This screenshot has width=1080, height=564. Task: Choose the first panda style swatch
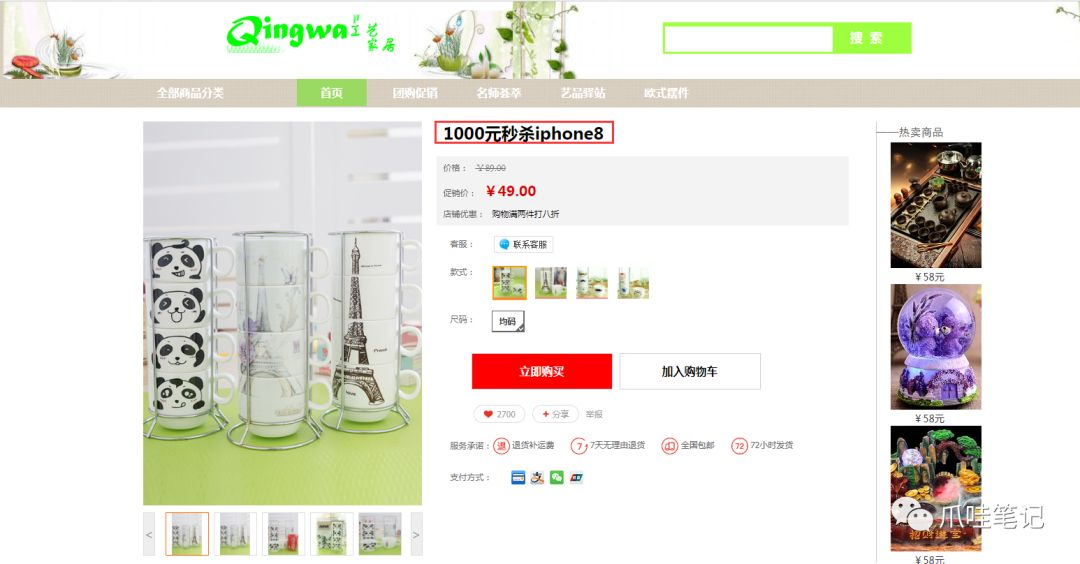510,283
